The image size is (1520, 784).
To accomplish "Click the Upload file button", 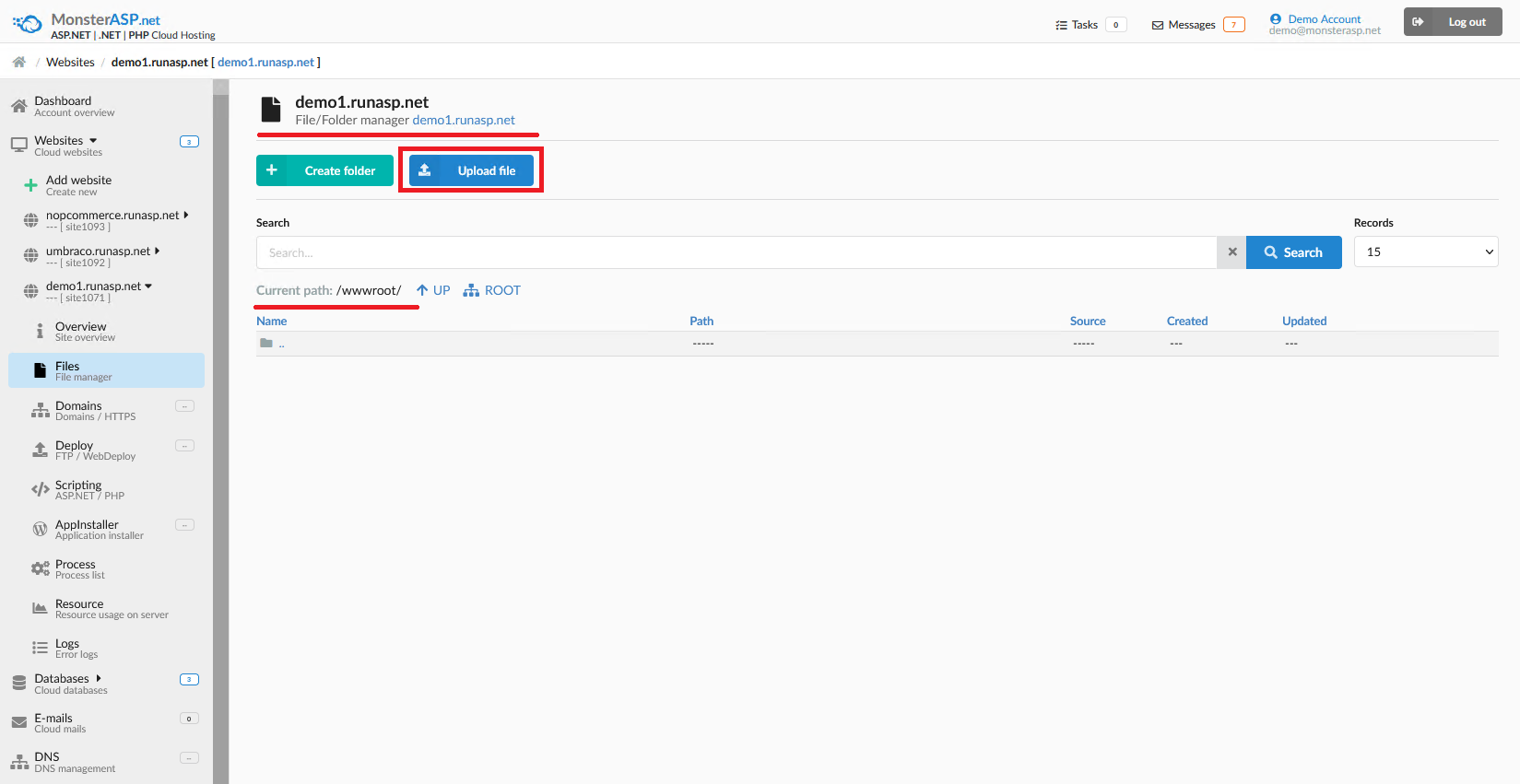I will click(x=471, y=170).
